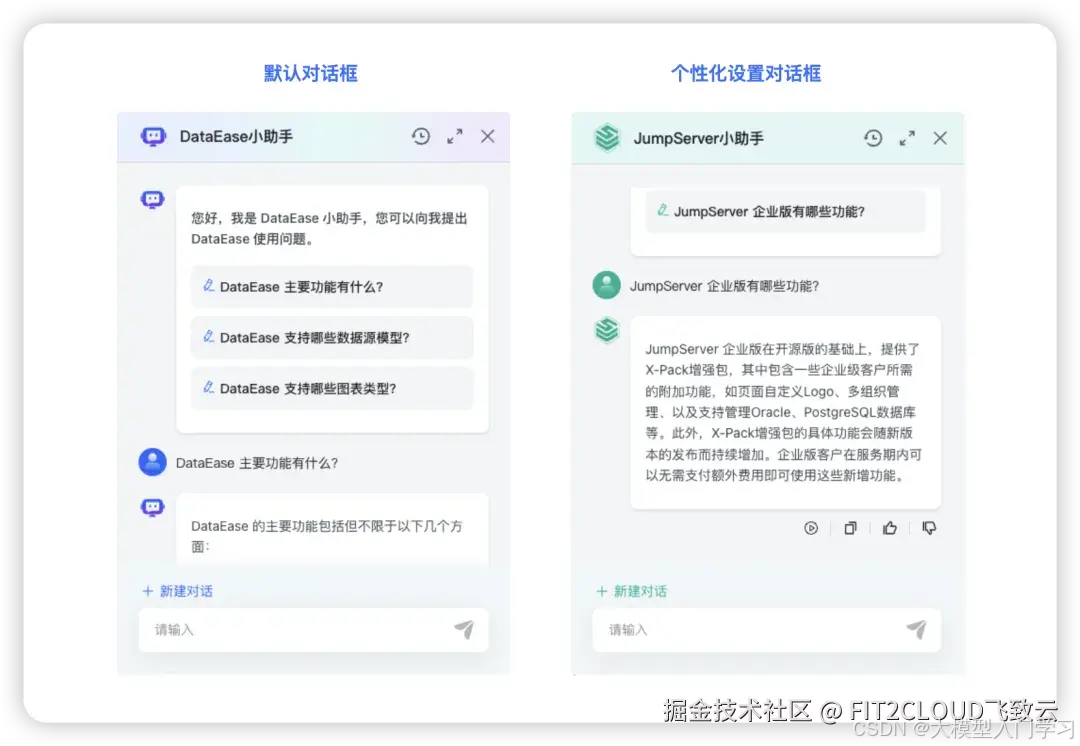This screenshot has width=1080, height=746.
Task: Click user message 'JumpServer 企业版有哪些功能?'
Action: coord(725,286)
